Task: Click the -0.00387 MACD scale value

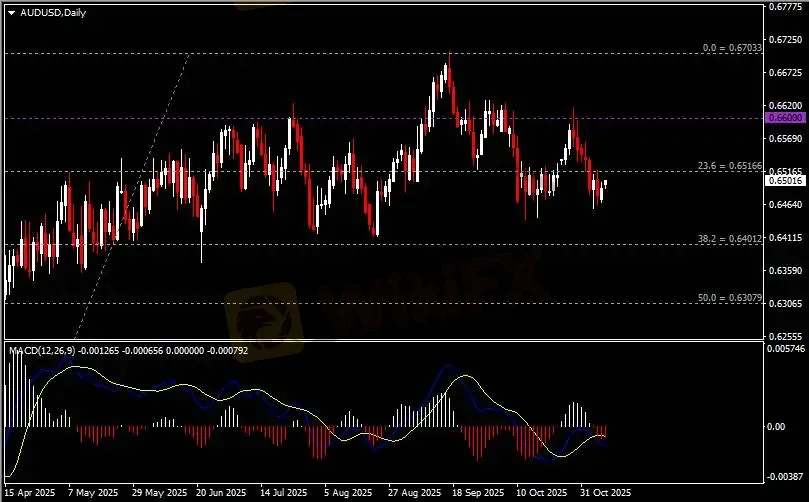Action: [x=784, y=476]
